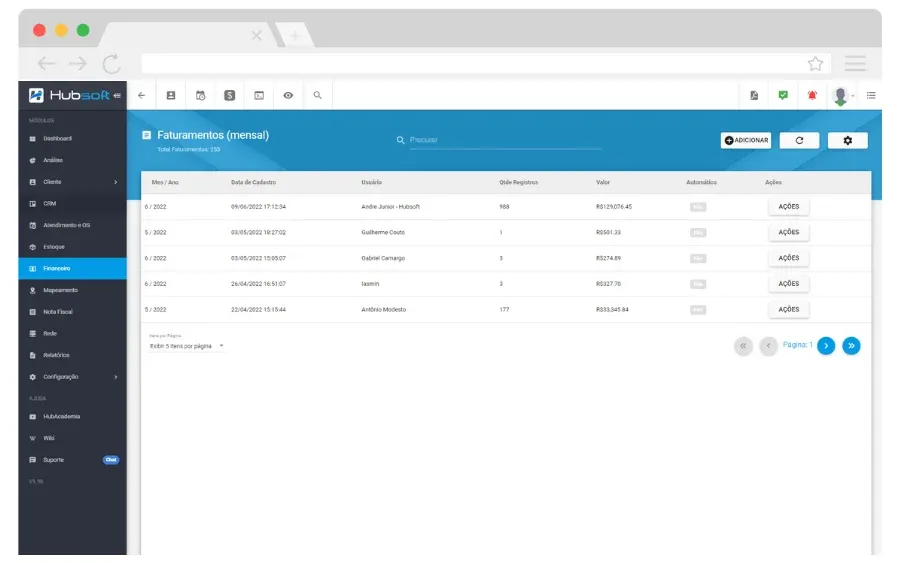This screenshot has width=900, height=563.
Task: Open the gear settings button in header
Action: [x=848, y=140]
